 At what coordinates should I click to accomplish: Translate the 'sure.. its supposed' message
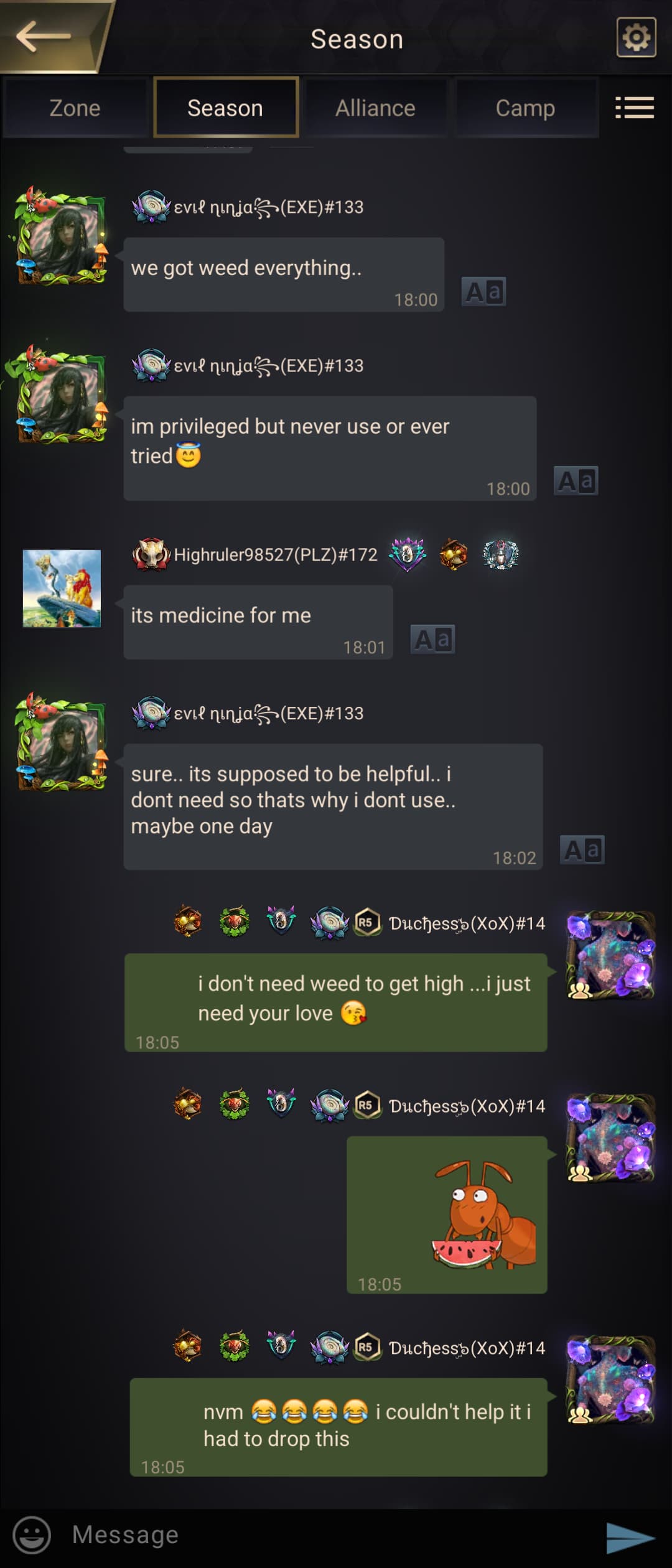pos(582,849)
